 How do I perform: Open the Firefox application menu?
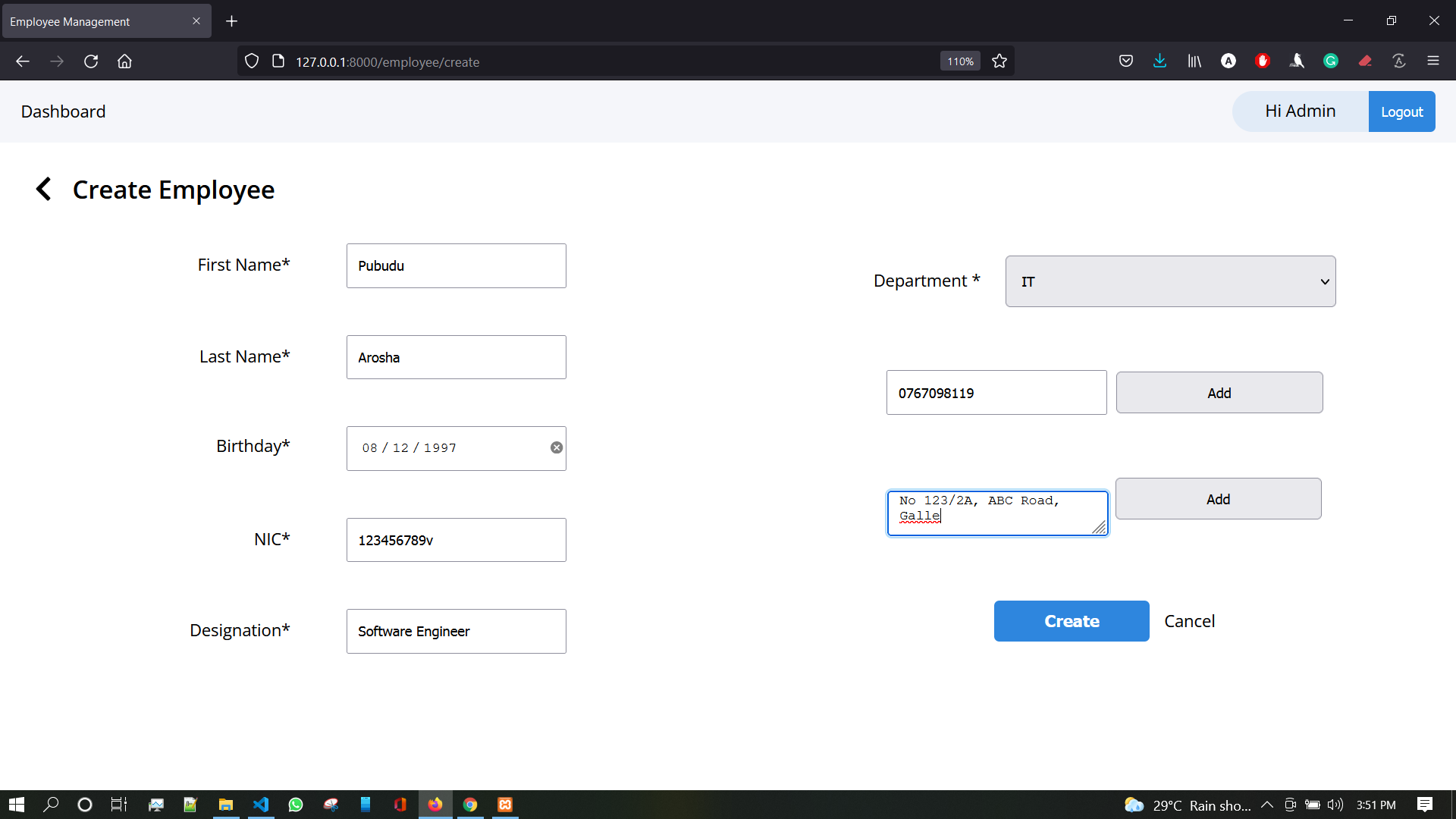pos(1435,61)
